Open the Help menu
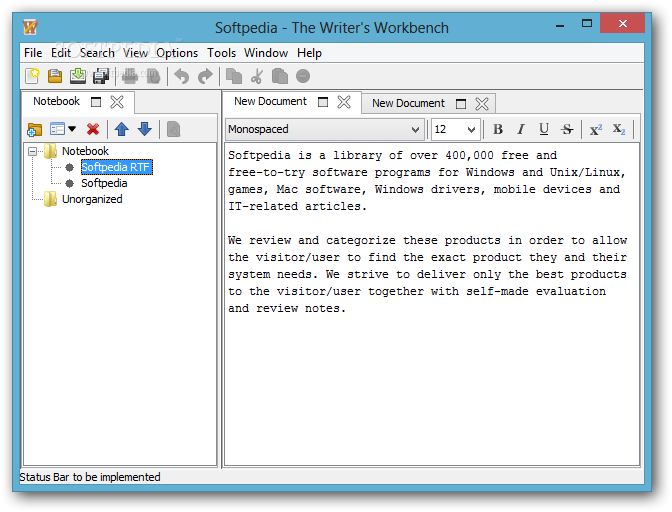 click(309, 53)
